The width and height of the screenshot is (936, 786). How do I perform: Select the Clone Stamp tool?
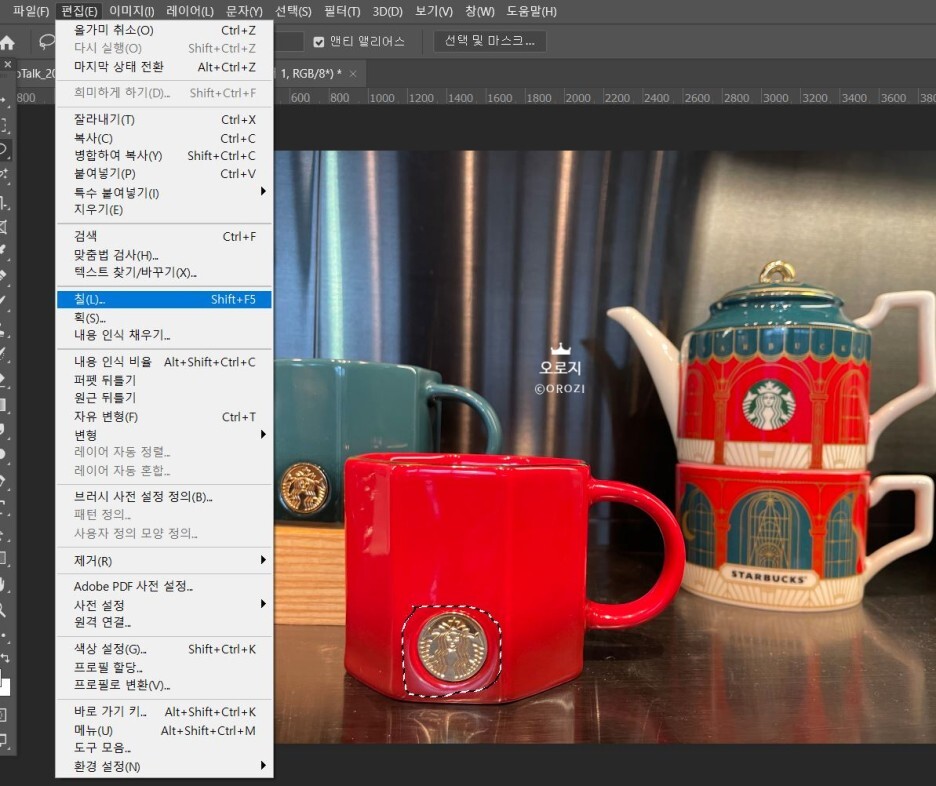click(4, 330)
